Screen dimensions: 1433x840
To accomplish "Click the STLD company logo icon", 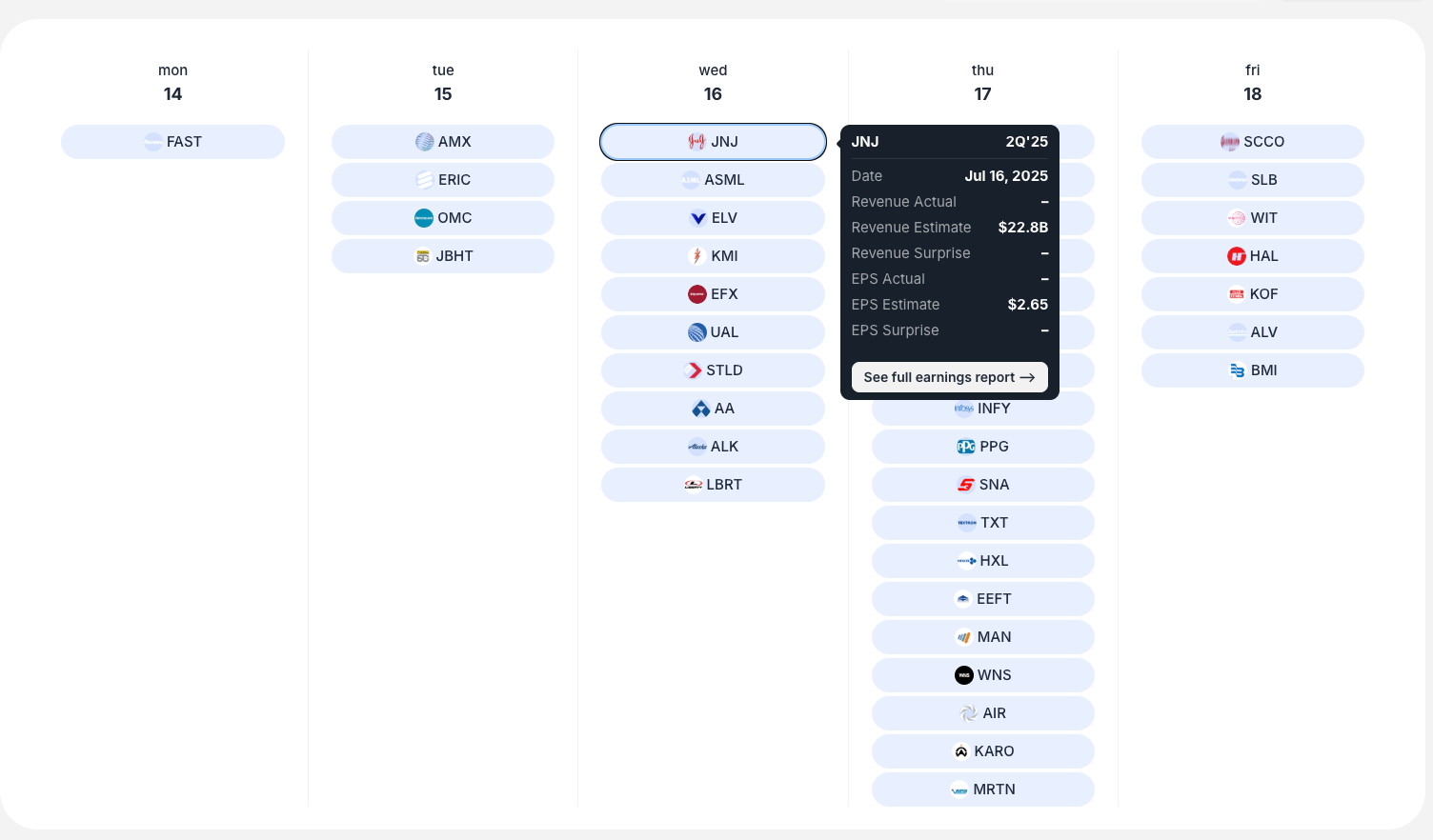I will (693, 370).
